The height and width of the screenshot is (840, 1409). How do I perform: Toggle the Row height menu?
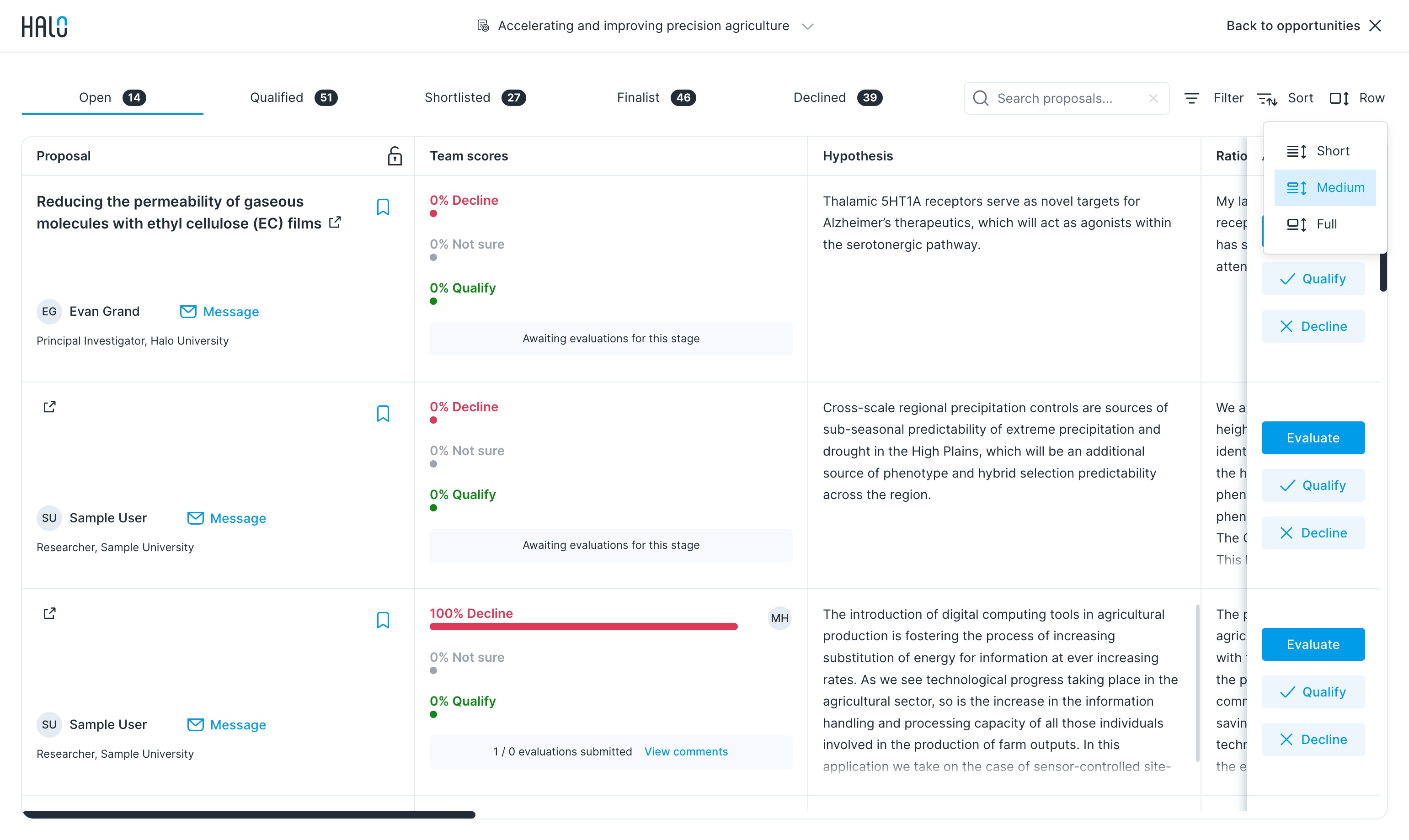[1357, 99]
